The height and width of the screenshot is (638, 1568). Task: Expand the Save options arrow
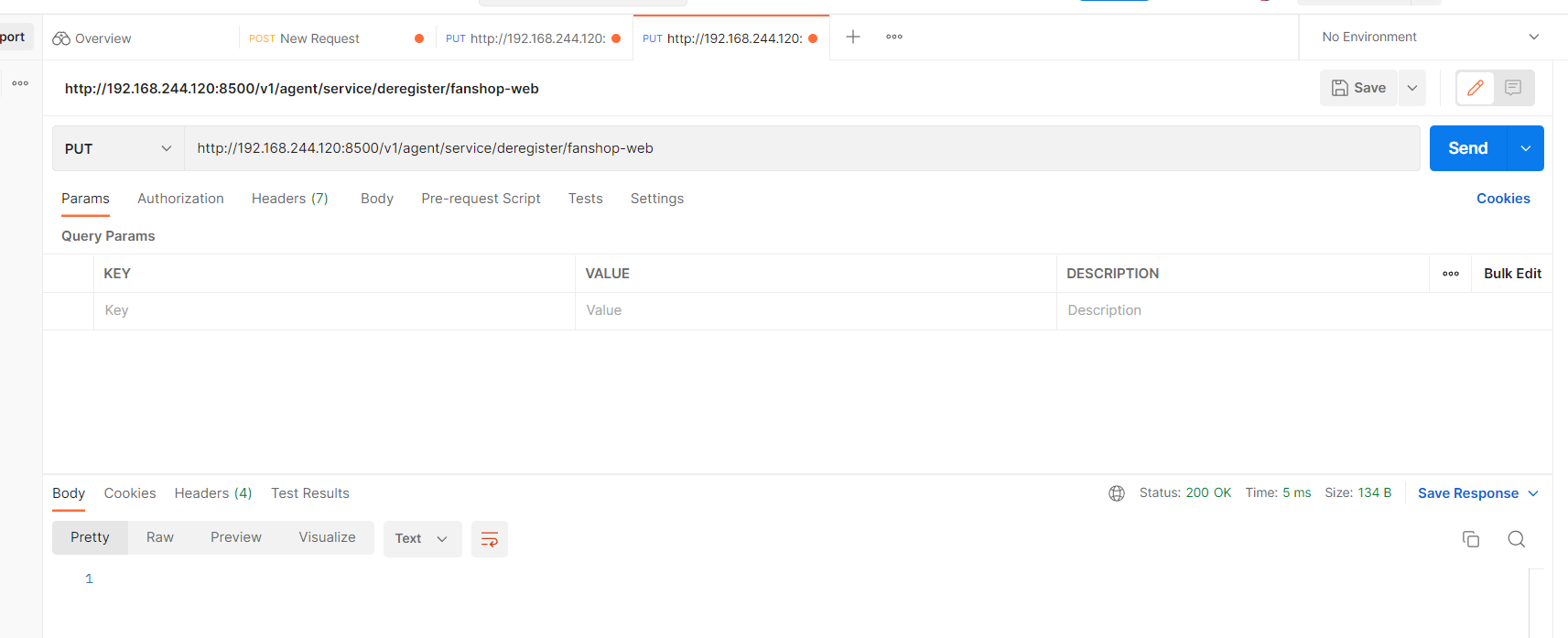[1412, 88]
